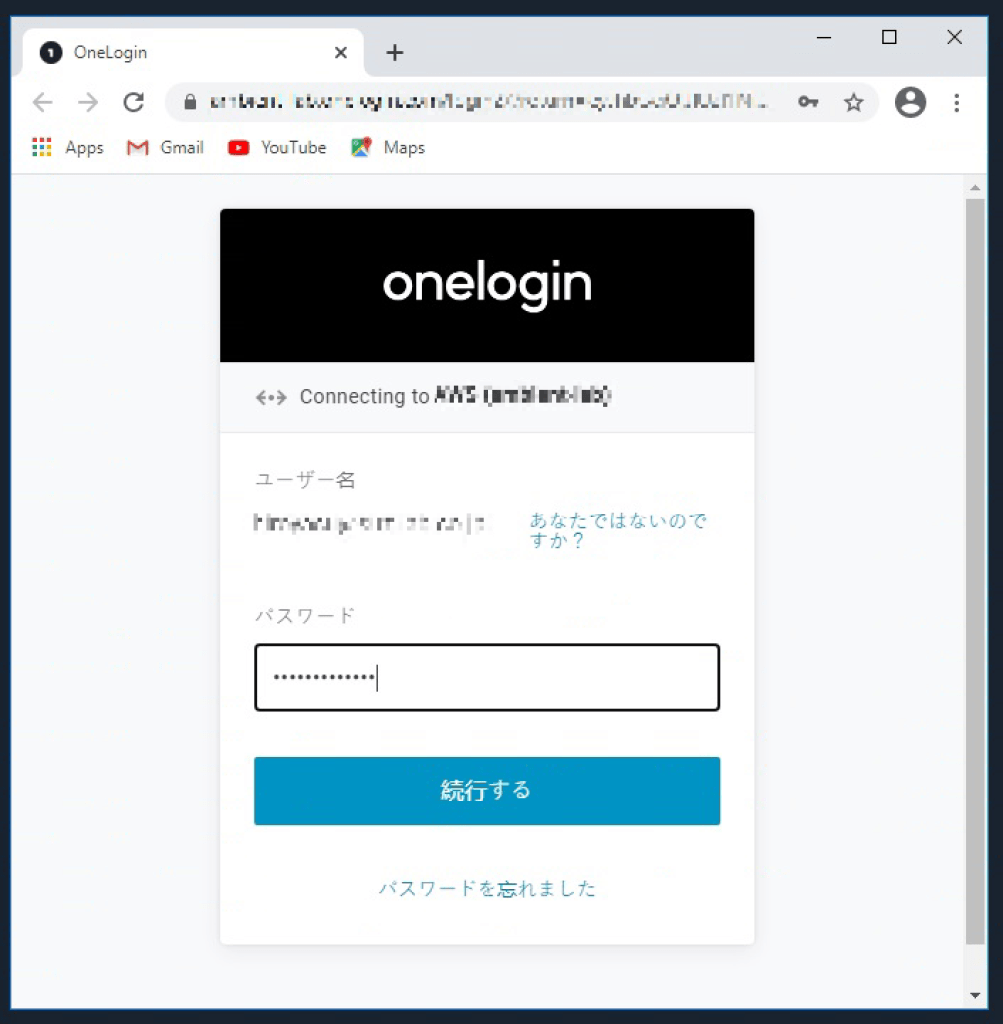Click the パスワードを忘れました link
Image resolution: width=1003 pixels, height=1024 pixels.
pyautogui.click(x=487, y=888)
